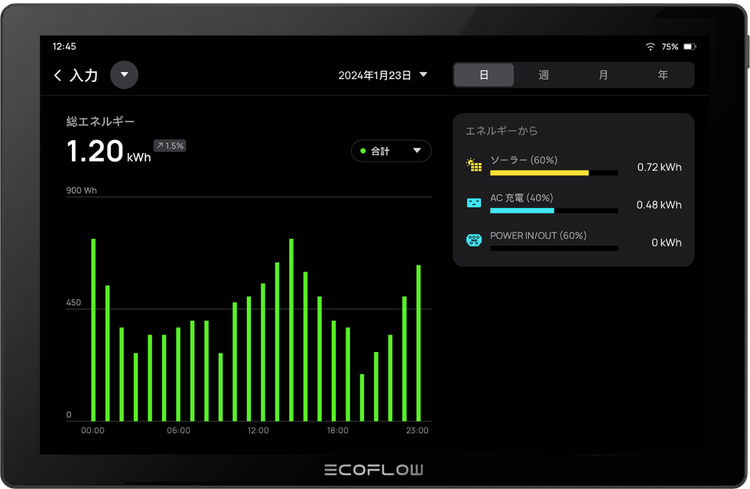Switch to the 日 (day) tab
The height and width of the screenshot is (489, 750).
(x=484, y=75)
